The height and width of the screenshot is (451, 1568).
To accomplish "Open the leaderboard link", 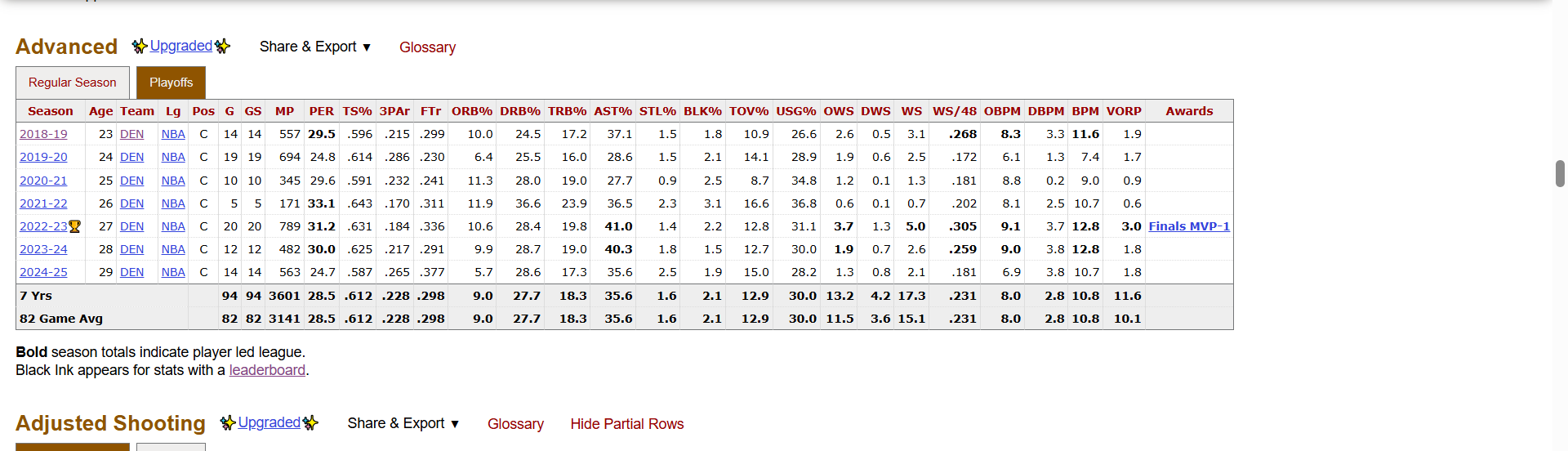I will point(267,370).
